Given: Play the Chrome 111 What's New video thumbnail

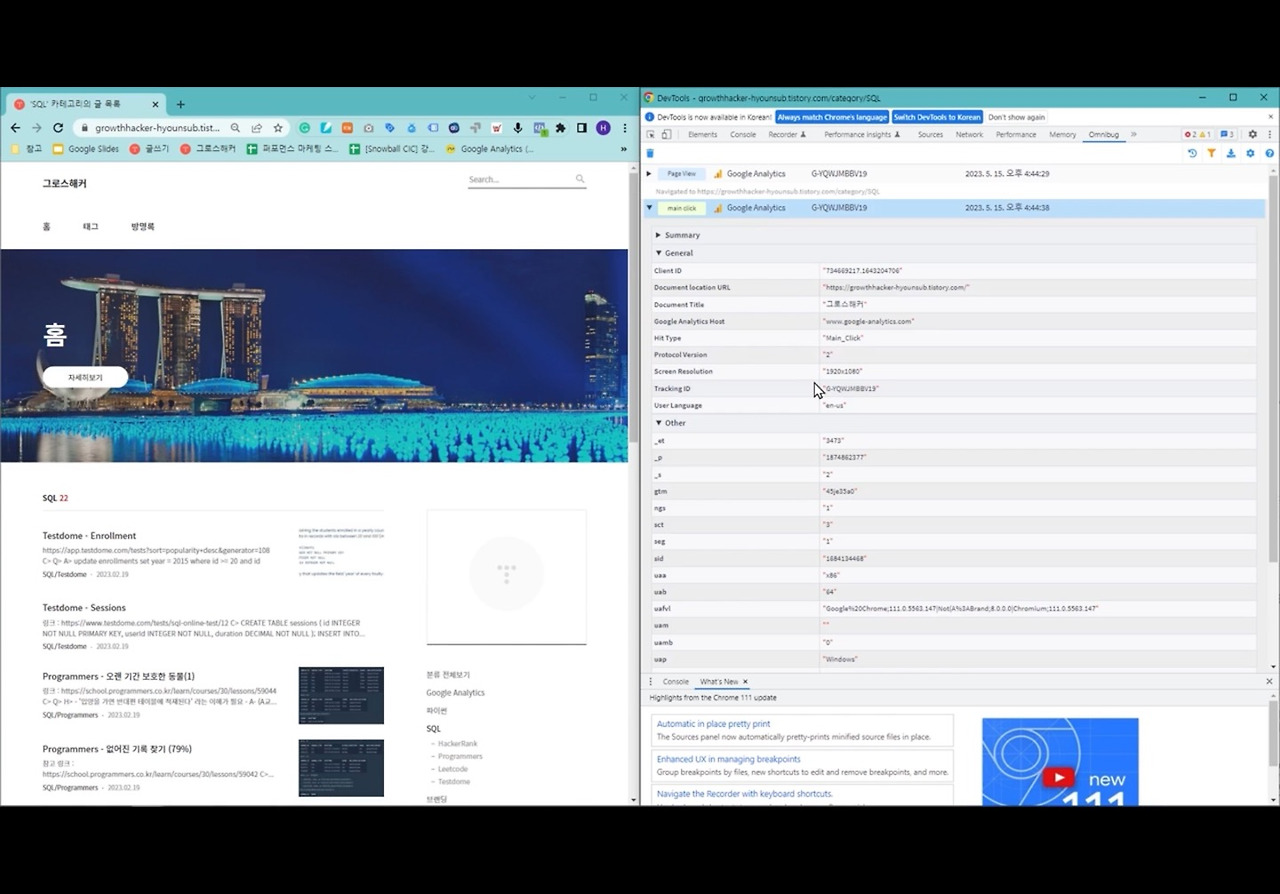Looking at the screenshot, I should [1060, 762].
